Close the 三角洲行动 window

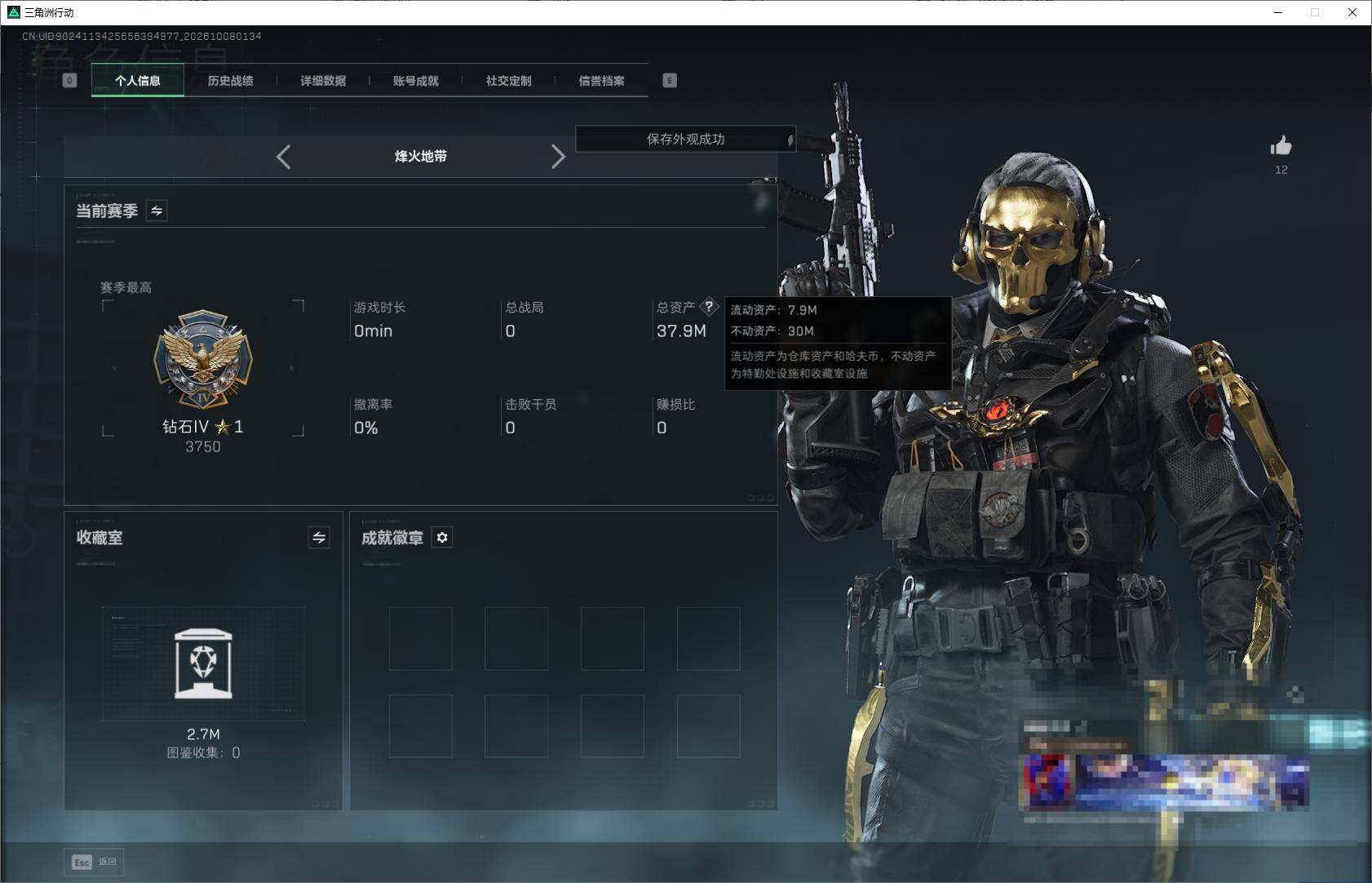coord(1352,12)
